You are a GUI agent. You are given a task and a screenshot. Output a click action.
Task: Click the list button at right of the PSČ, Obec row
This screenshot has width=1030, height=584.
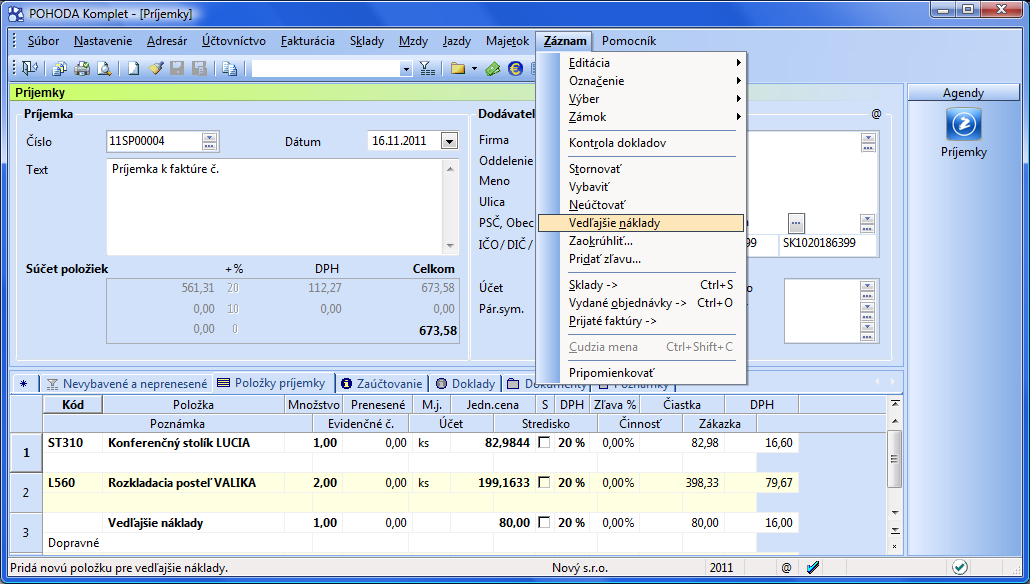867,223
